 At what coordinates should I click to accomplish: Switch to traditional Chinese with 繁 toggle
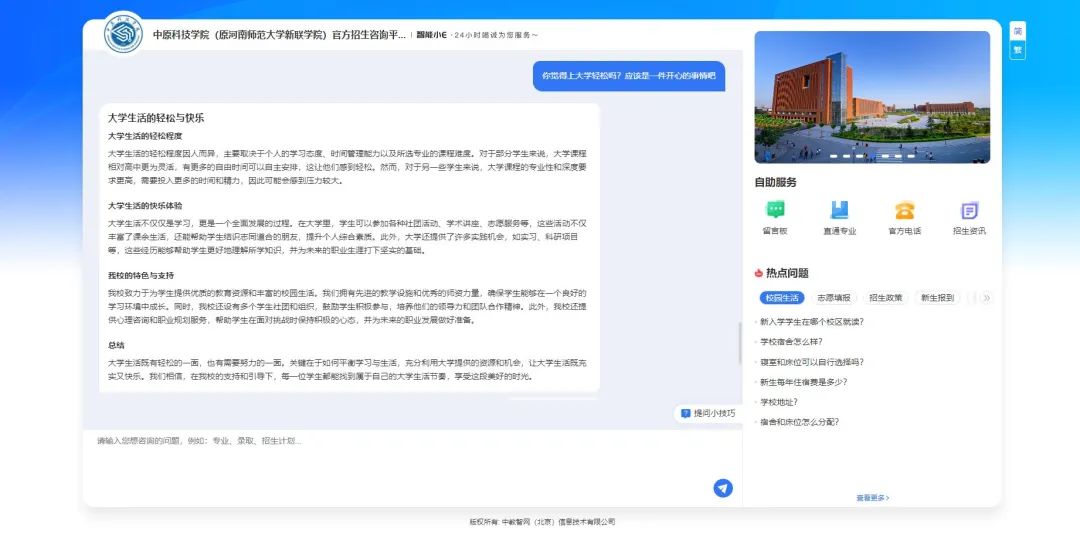pyautogui.click(x=1017, y=50)
